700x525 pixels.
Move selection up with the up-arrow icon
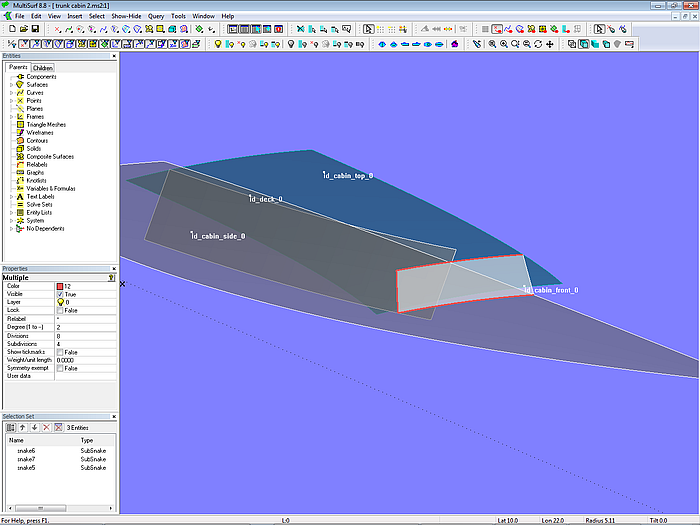pos(22,427)
